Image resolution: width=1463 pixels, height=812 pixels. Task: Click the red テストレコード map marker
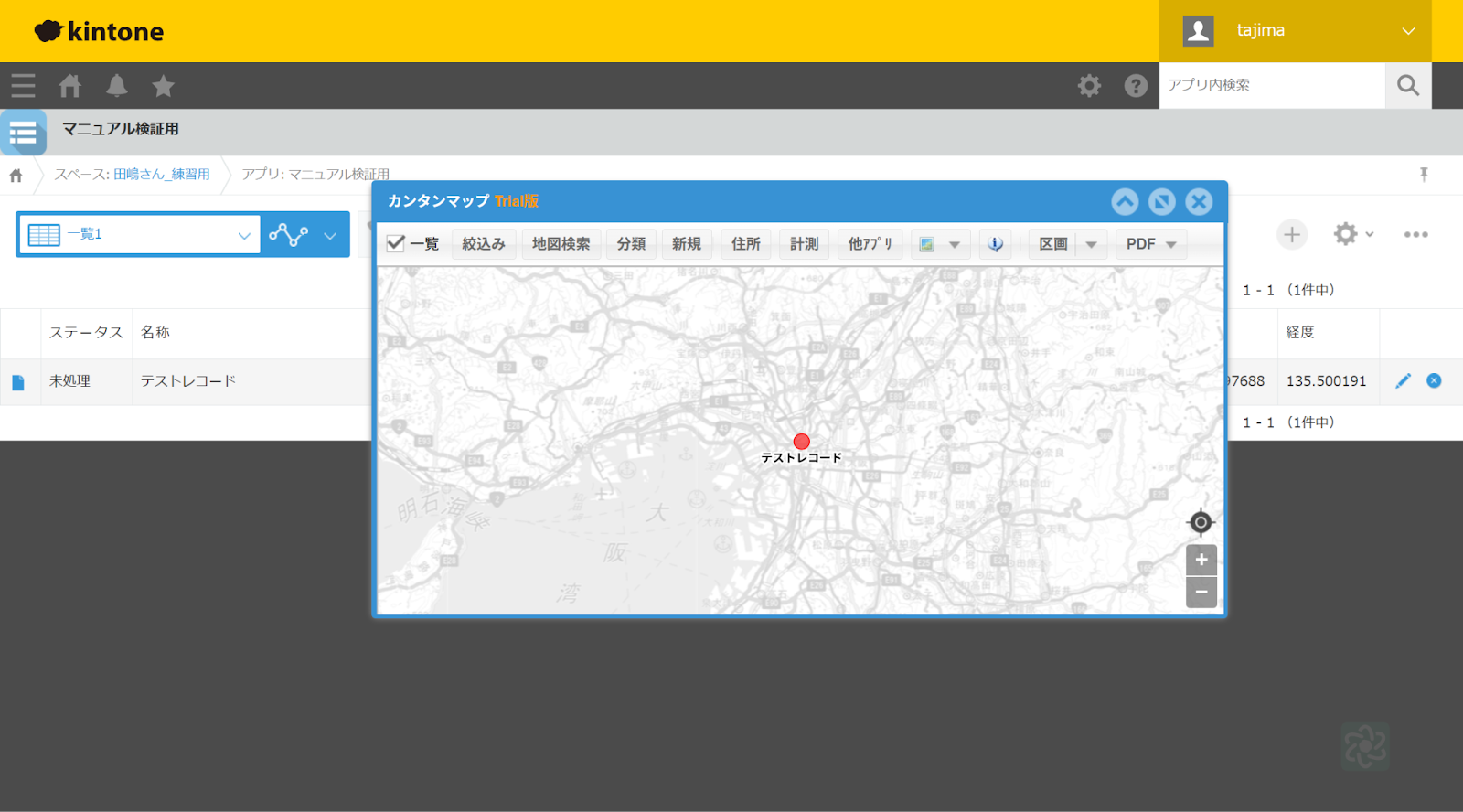coord(802,442)
